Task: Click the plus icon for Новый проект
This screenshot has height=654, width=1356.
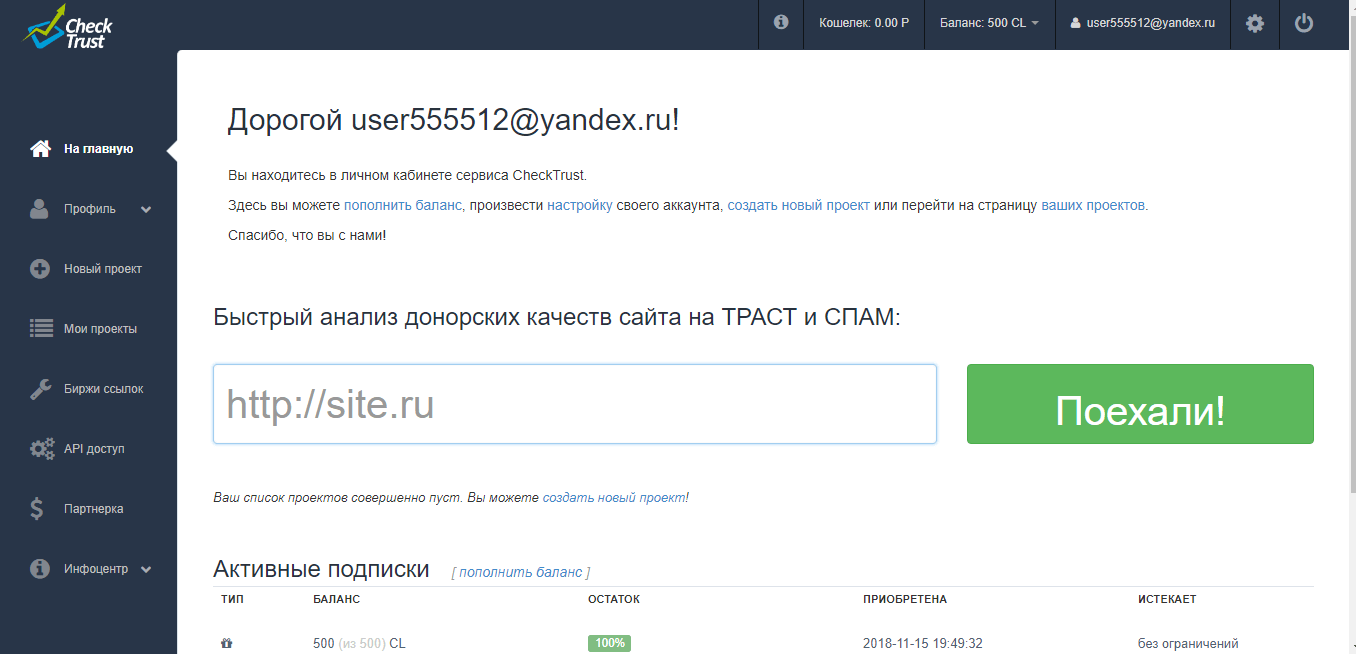Action: tap(40, 269)
